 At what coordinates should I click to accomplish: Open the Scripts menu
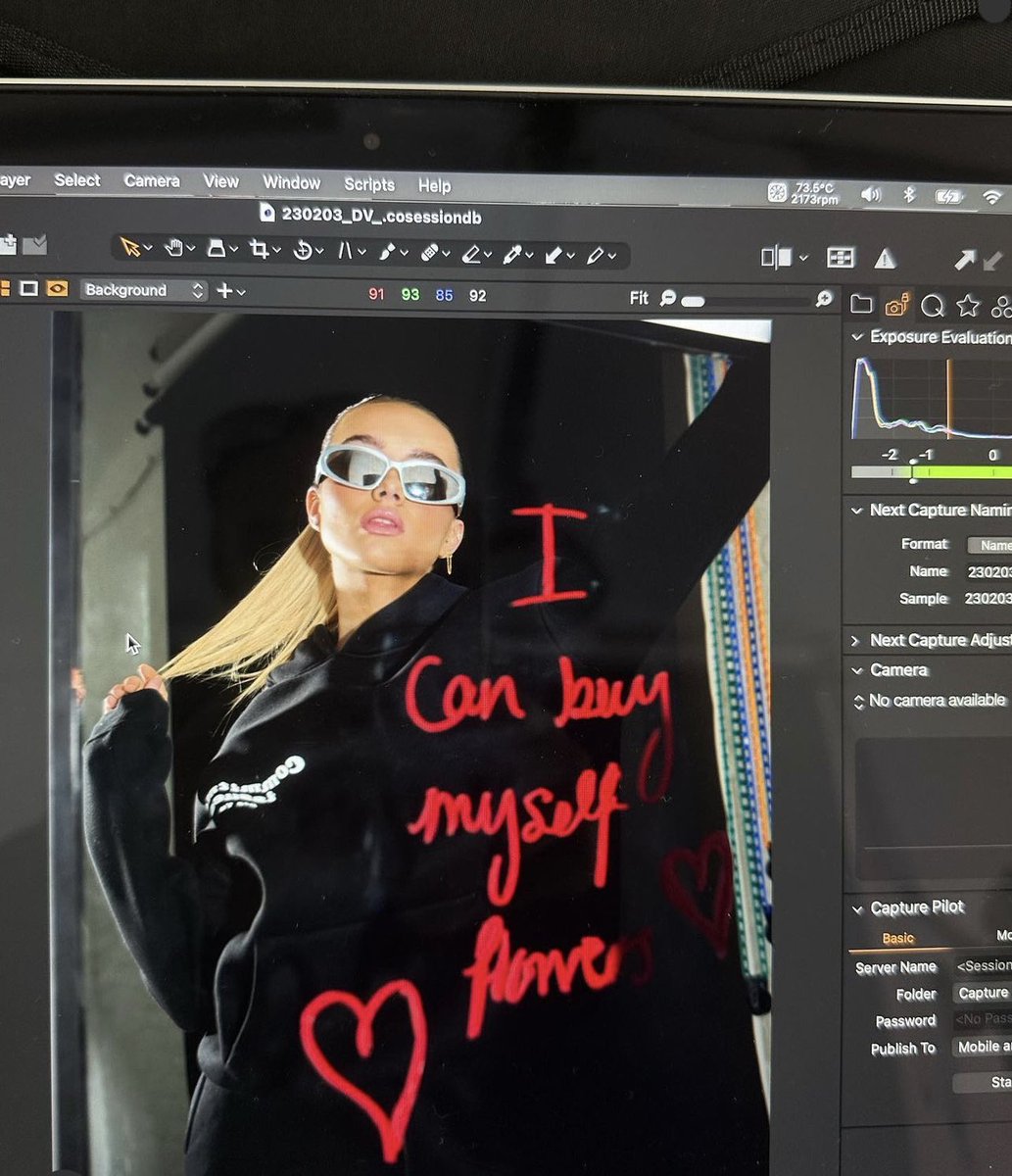tap(369, 184)
